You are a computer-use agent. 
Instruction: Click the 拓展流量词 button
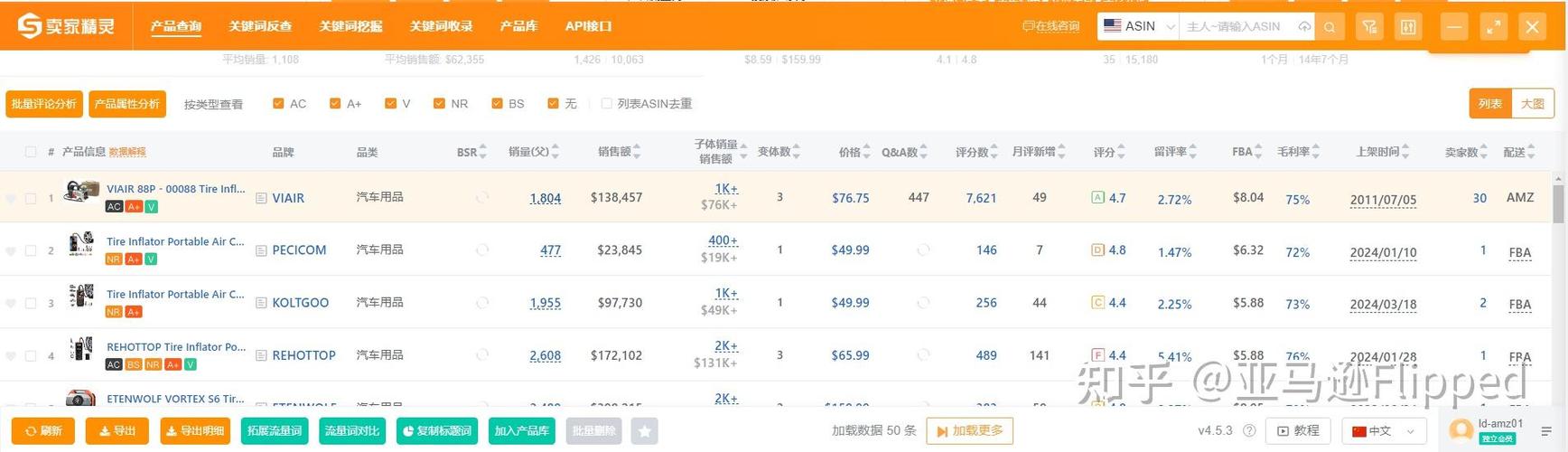point(275,431)
